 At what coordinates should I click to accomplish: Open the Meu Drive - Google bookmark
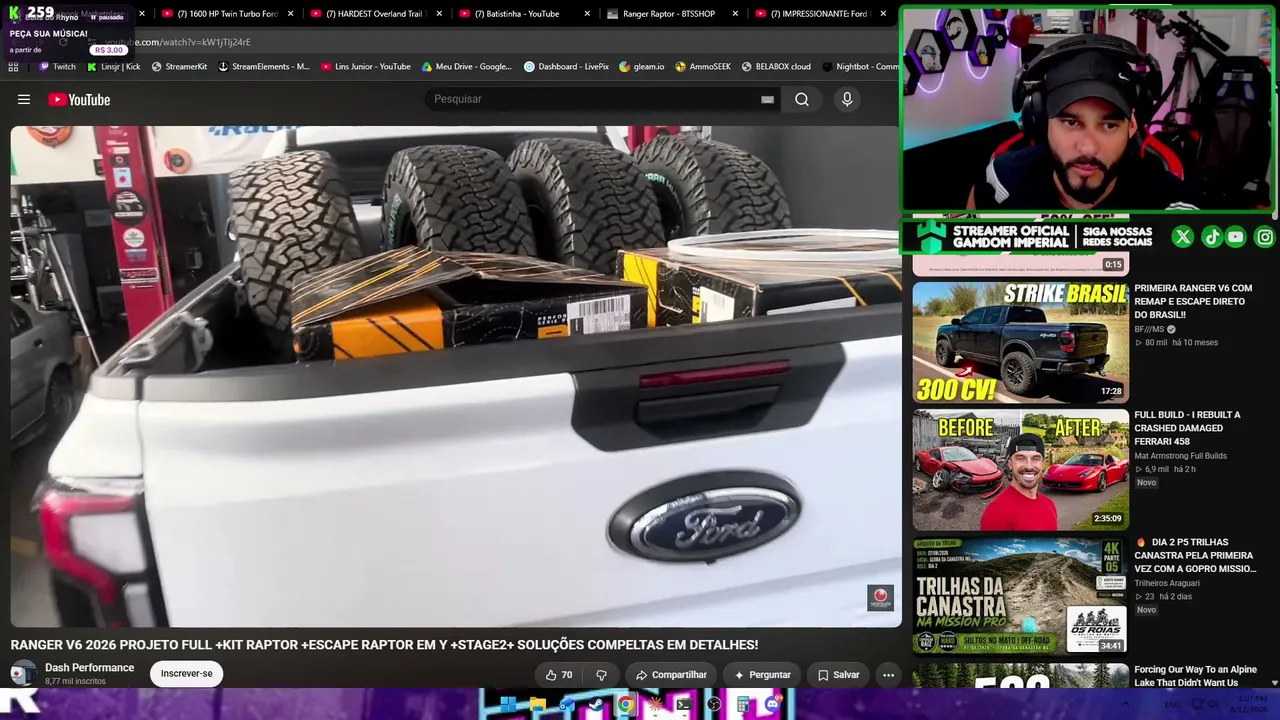(x=467, y=67)
